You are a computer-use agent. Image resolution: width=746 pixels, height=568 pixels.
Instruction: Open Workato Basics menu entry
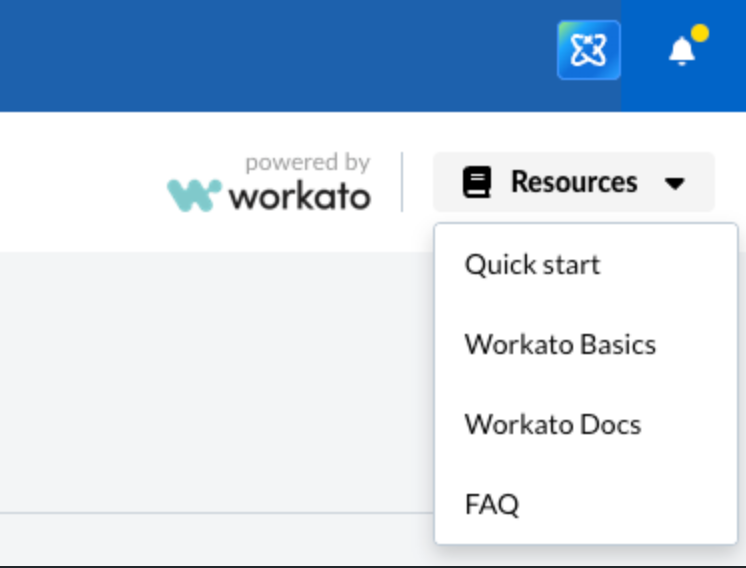pyautogui.click(x=560, y=345)
